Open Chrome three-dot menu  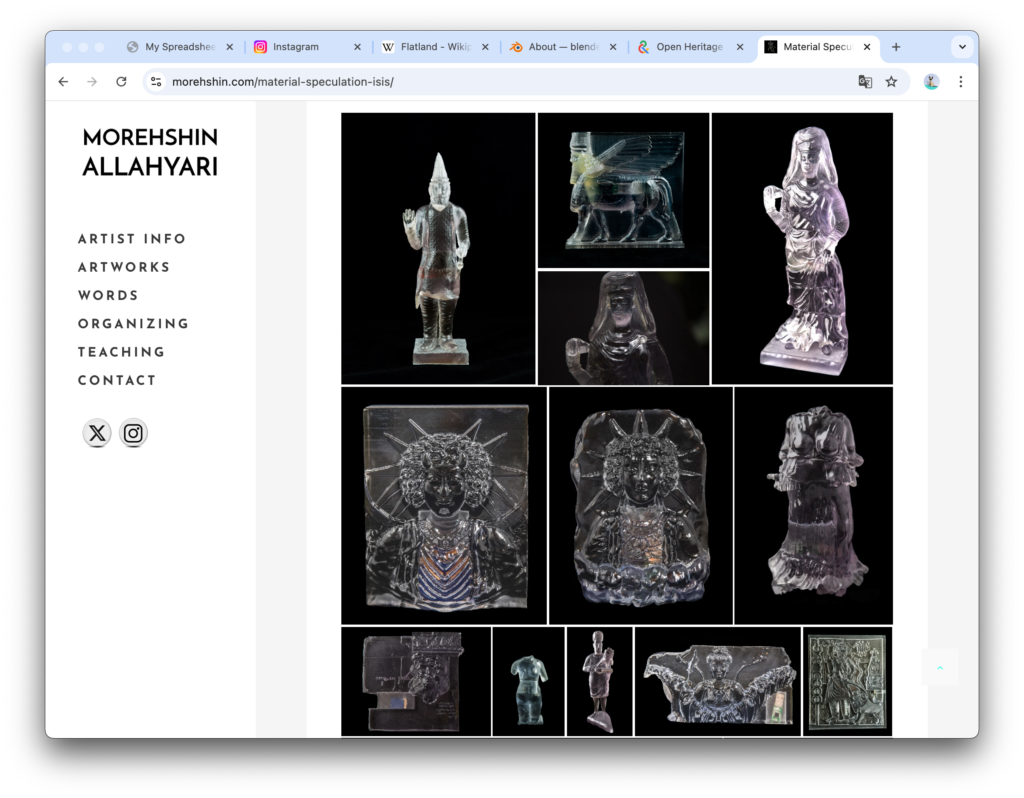pyautogui.click(x=960, y=82)
